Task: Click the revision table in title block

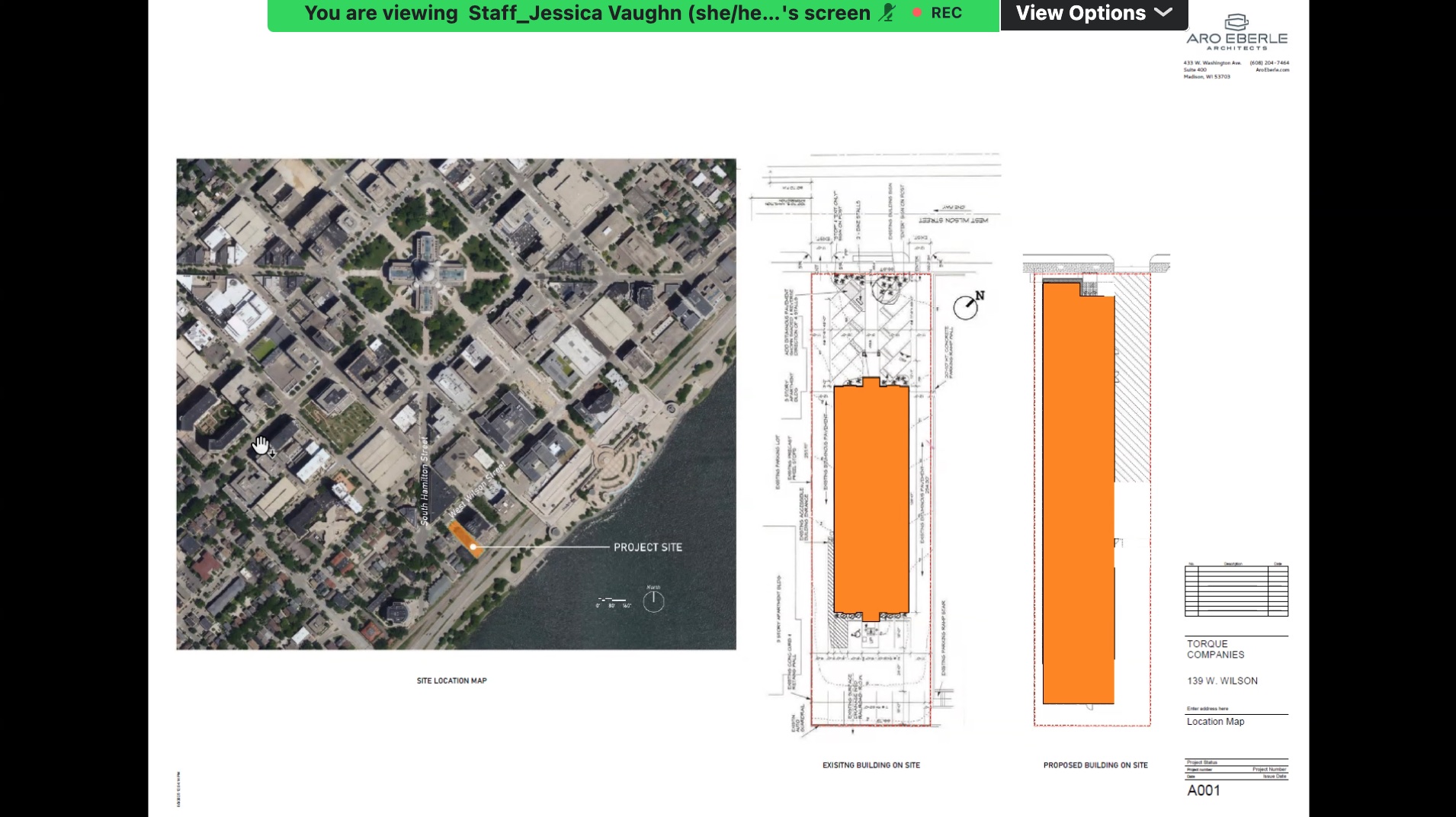Action: [1236, 590]
